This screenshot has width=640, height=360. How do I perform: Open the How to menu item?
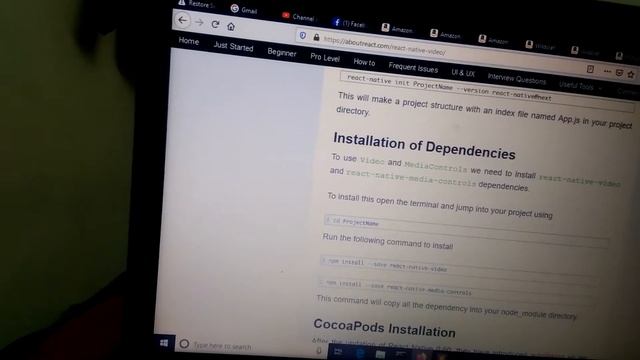coord(364,62)
